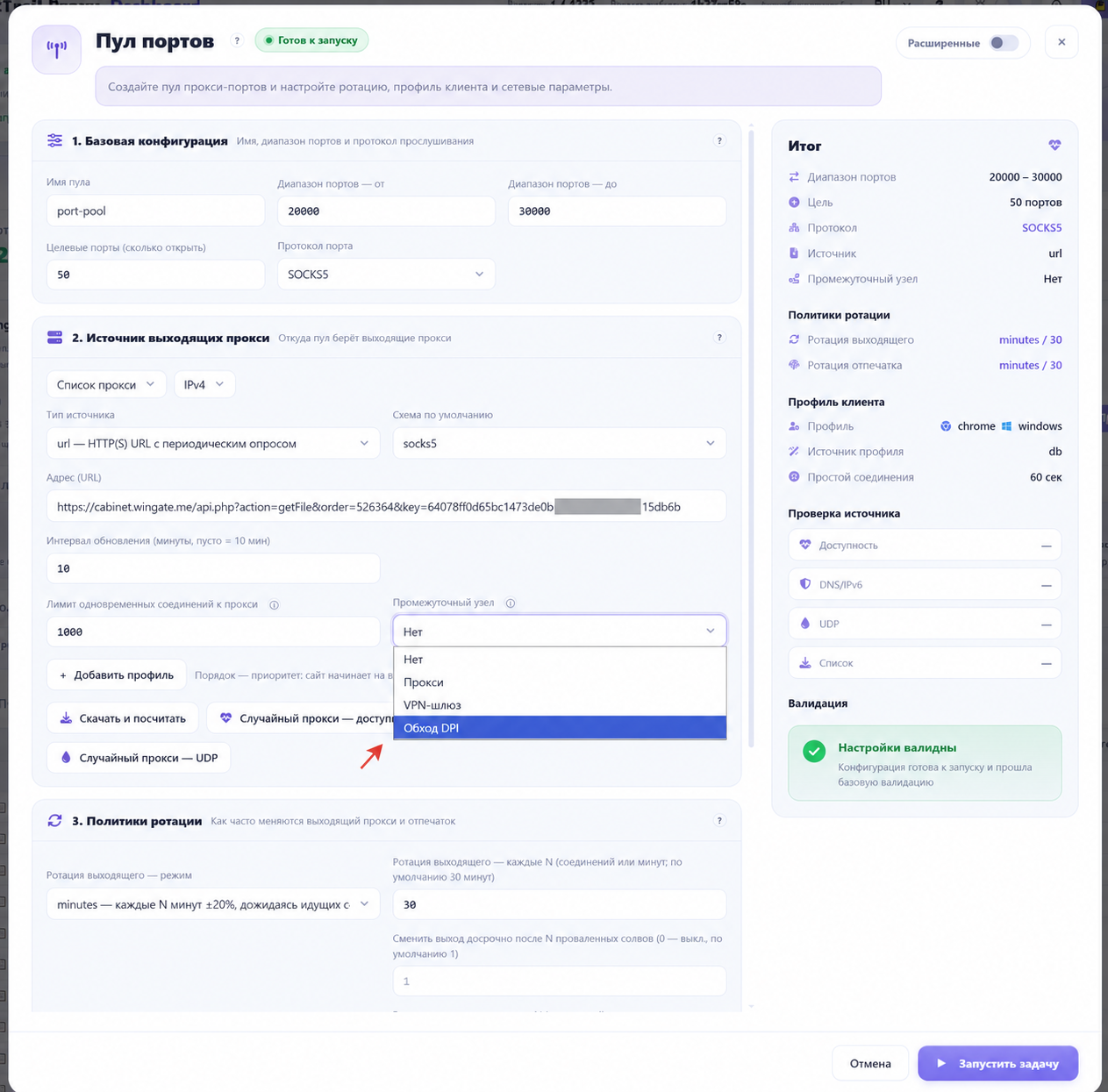
Task: Select VPN-шлюз option in dropdown list
Action: click(x=560, y=705)
